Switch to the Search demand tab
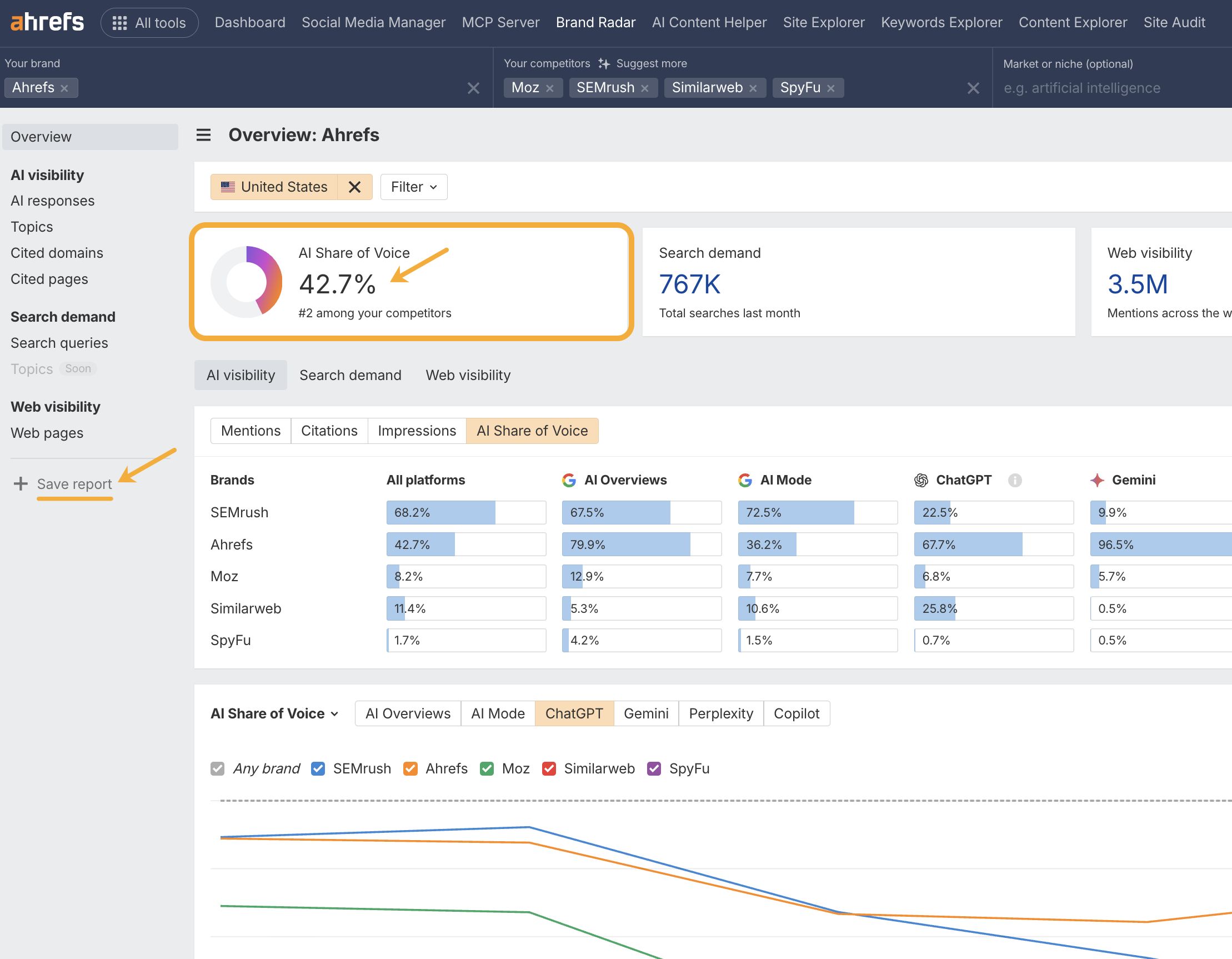The width and height of the screenshot is (1232, 959). click(x=350, y=374)
